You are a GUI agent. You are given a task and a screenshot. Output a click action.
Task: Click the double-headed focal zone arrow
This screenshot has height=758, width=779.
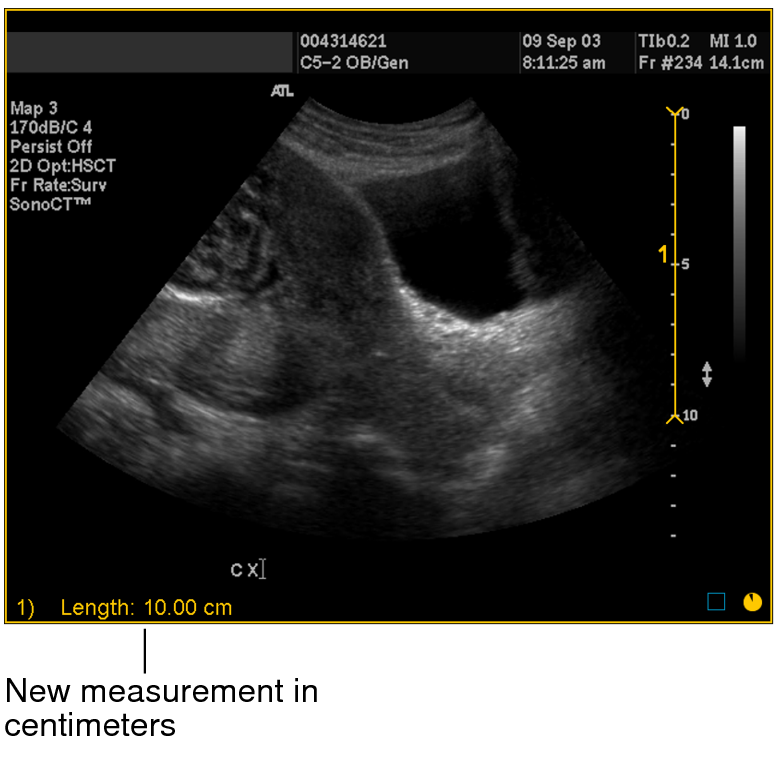click(x=707, y=374)
